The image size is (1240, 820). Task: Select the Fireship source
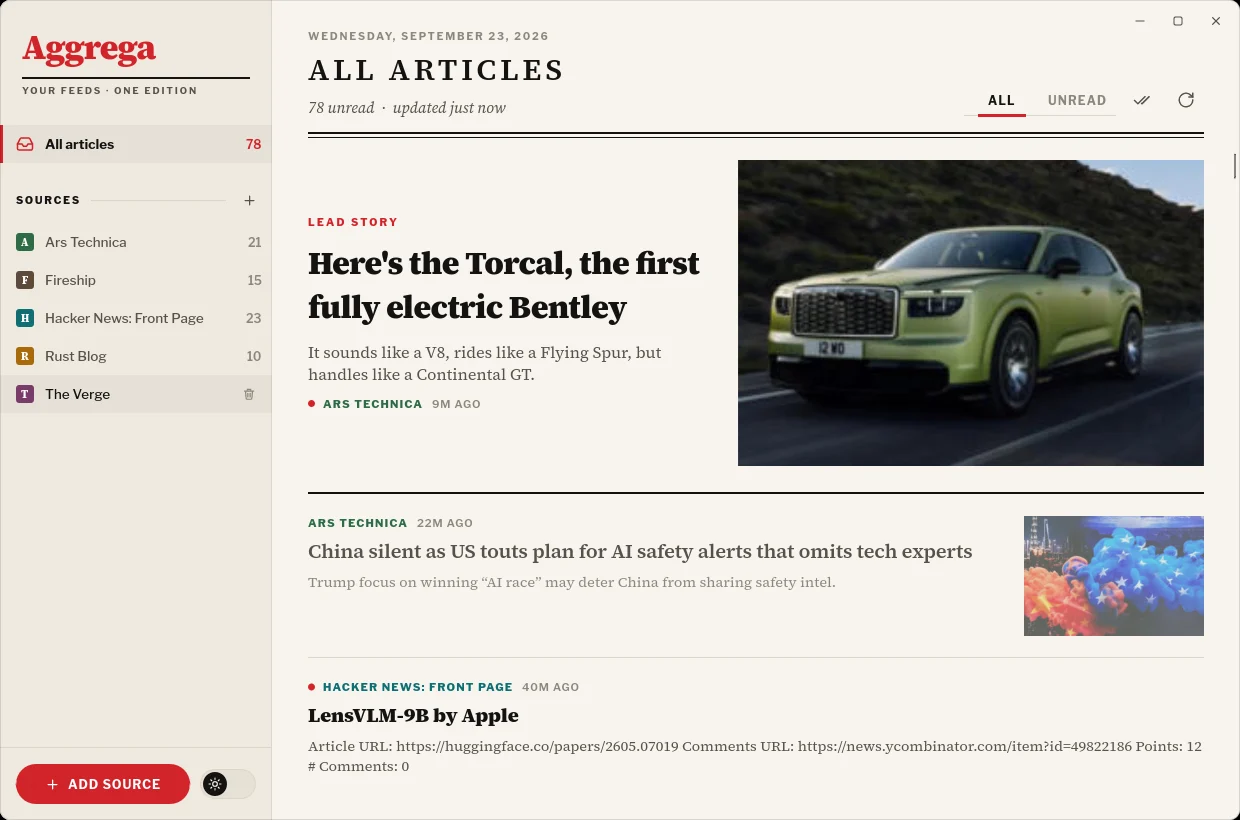pos(136,280)
